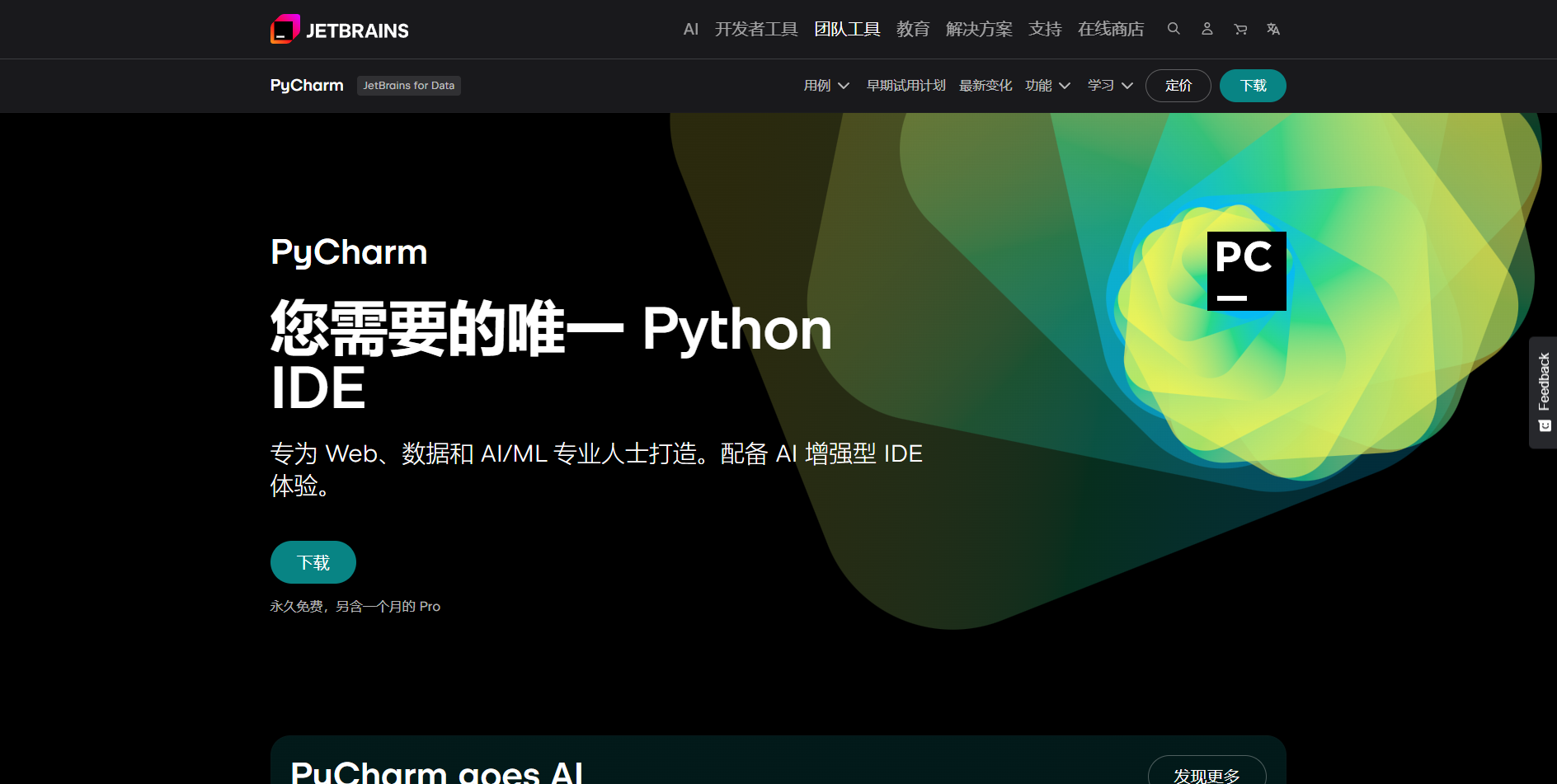The image size is (1557, 784).
Task: Open the account profile icon
Action: point(1207,29)
